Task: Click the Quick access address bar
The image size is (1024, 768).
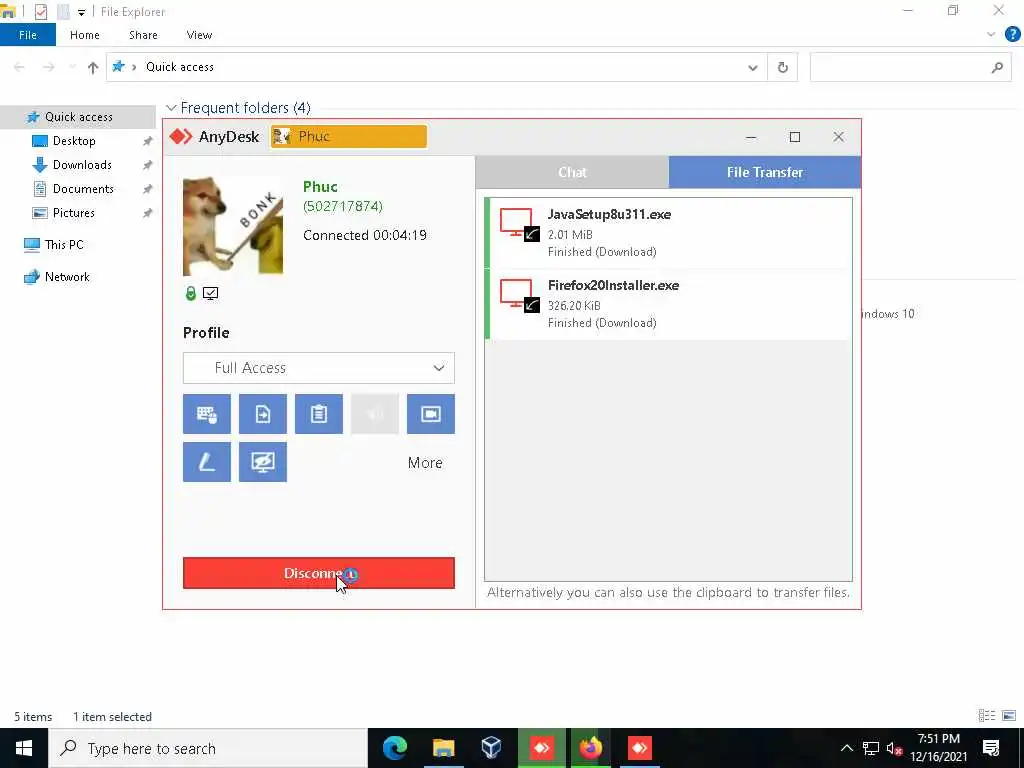Action: (436, 67)
